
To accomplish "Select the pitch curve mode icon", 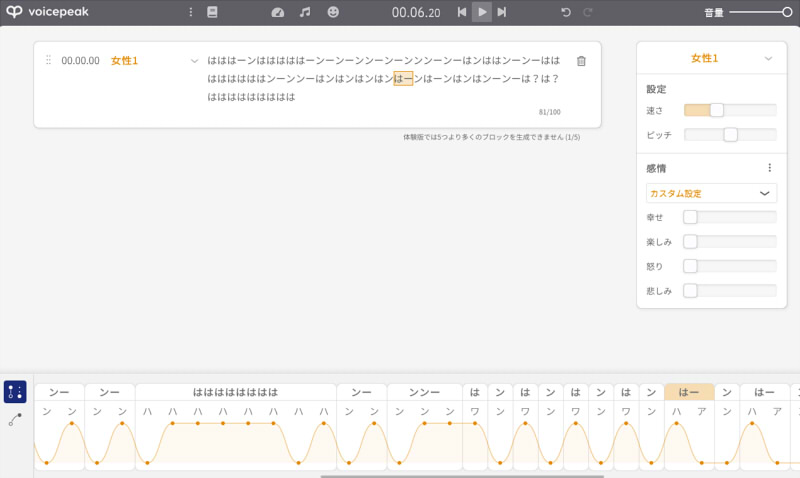I will (x=15, y=420).
